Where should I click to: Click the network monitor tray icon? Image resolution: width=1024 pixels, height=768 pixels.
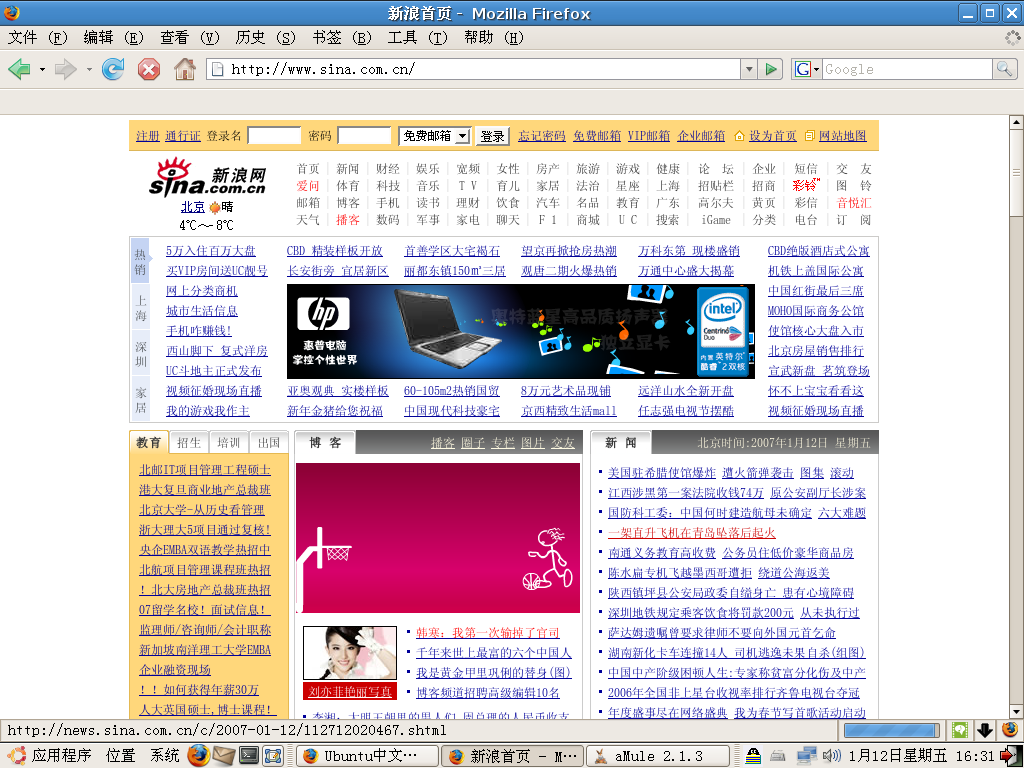pyautogui.click(x=807, y=756)
